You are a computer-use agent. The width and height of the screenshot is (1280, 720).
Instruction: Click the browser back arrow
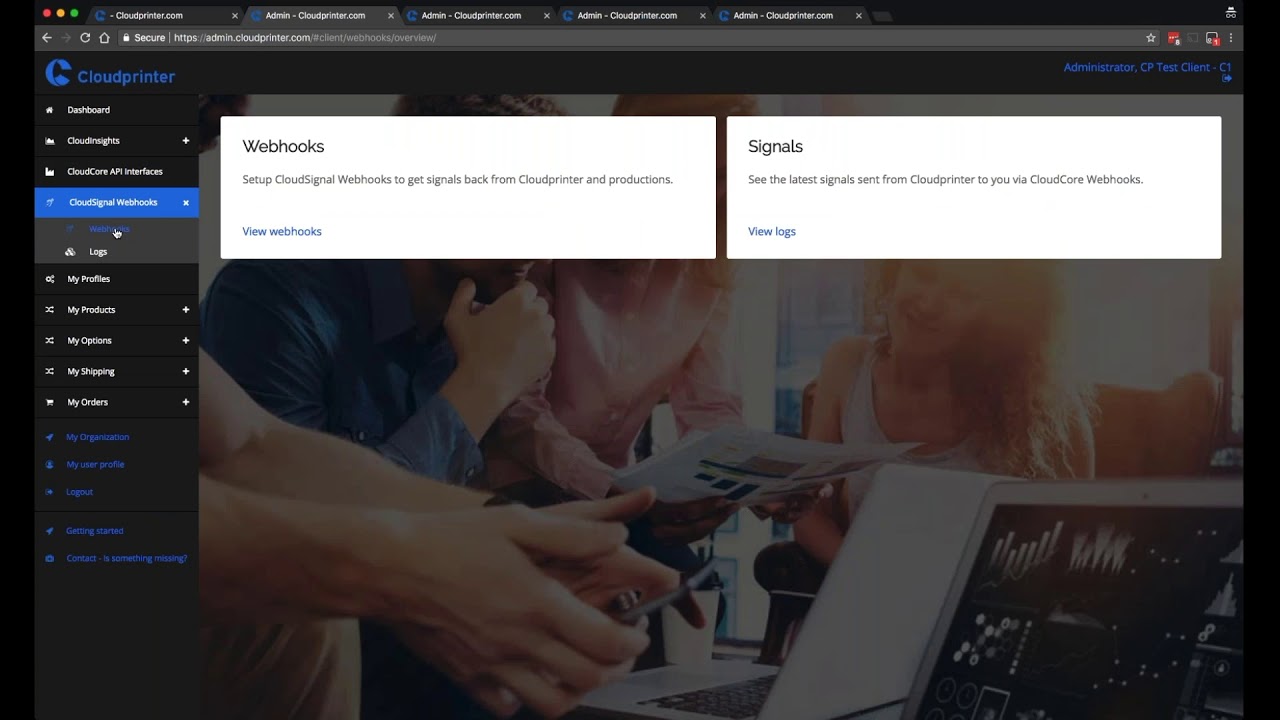point(46,38)
